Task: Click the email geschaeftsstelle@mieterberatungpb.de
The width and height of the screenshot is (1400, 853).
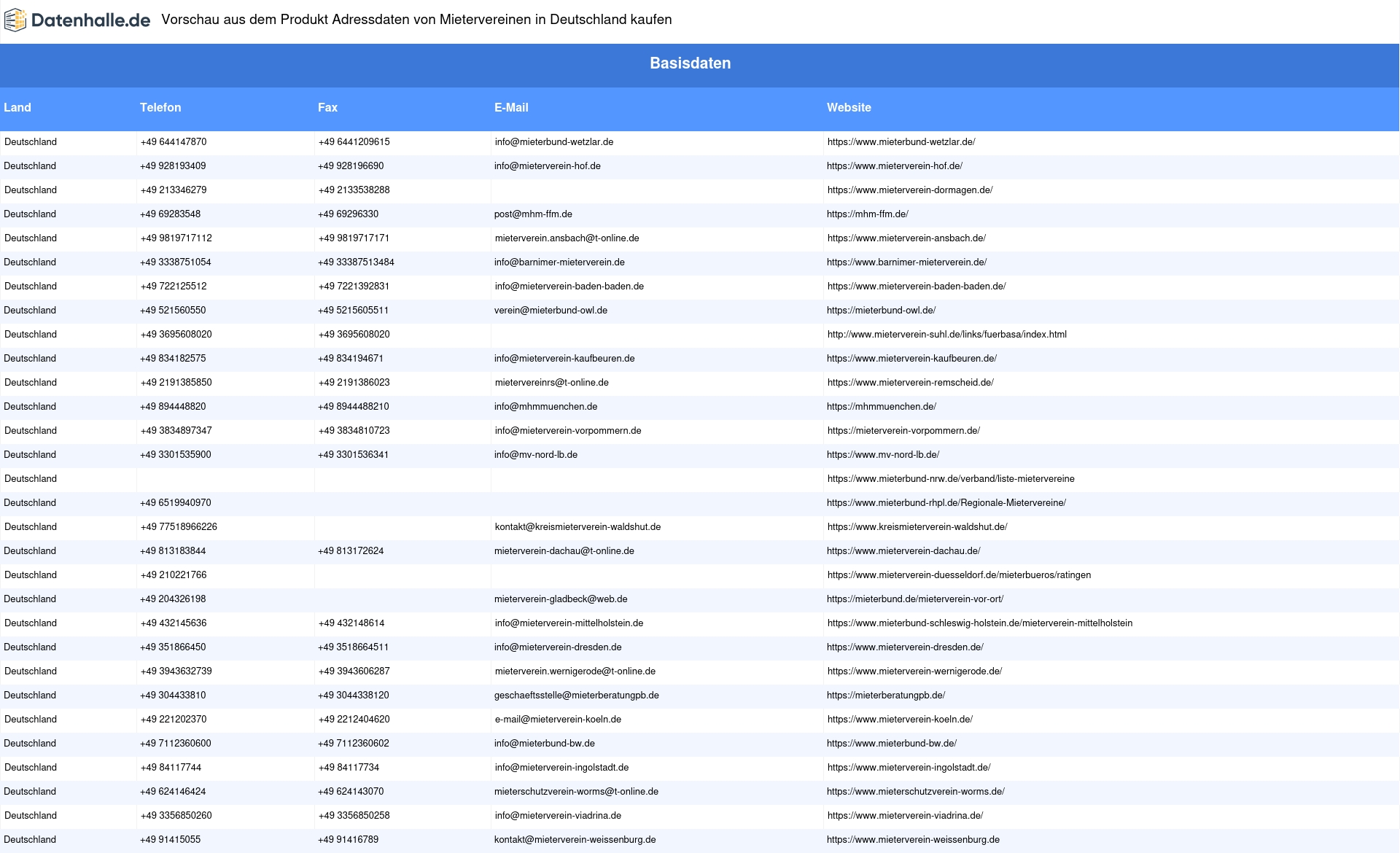Action: (577, 696)
